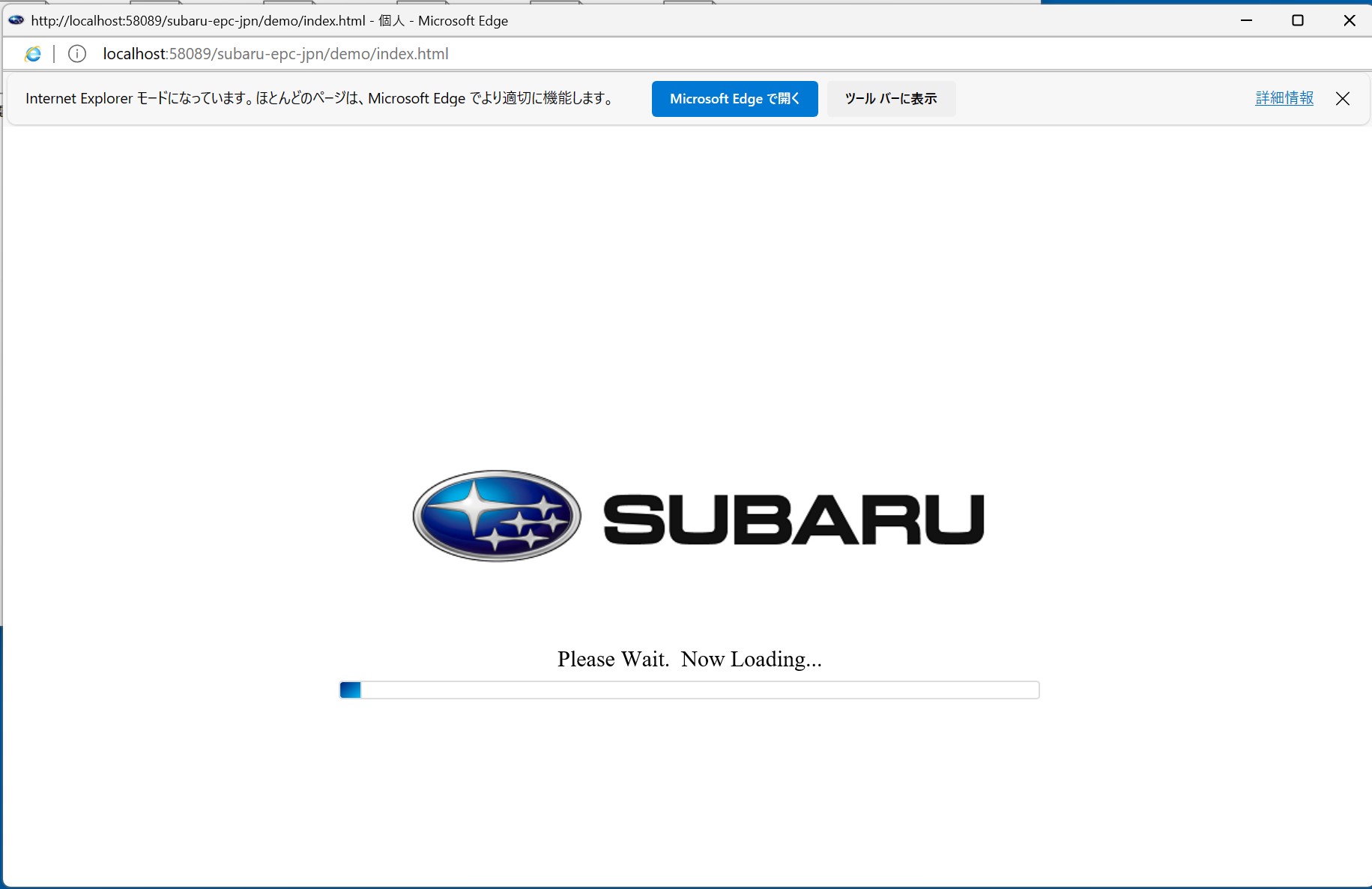Click the Edge icon in 'Microsoft Edge で開く' button
Screen dimensions: 1372x889
point(735,98)
